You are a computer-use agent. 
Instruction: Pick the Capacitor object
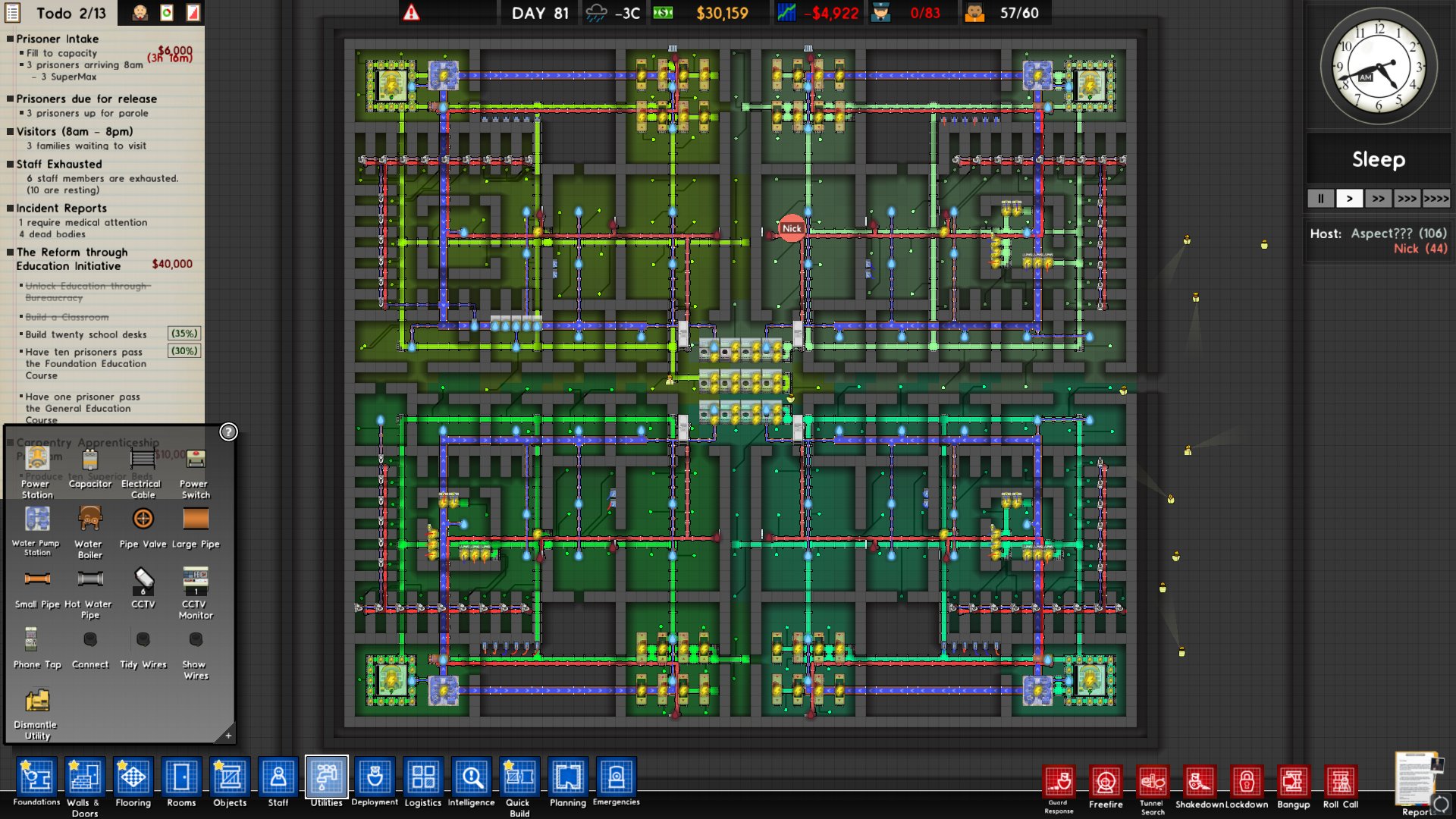(89, 460)
